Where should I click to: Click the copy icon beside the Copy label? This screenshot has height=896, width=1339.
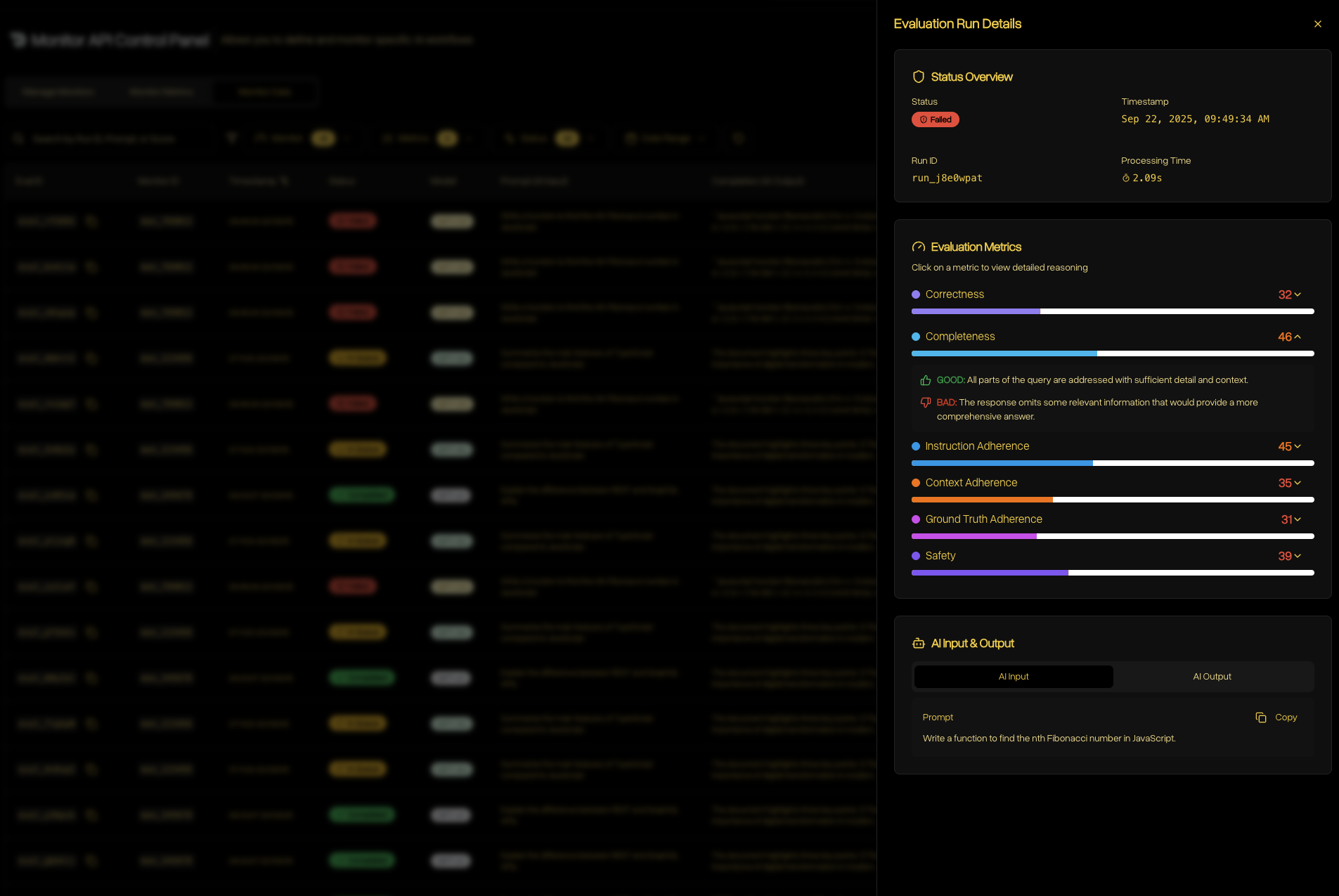pyautogui.click(x=1260, y=717)
